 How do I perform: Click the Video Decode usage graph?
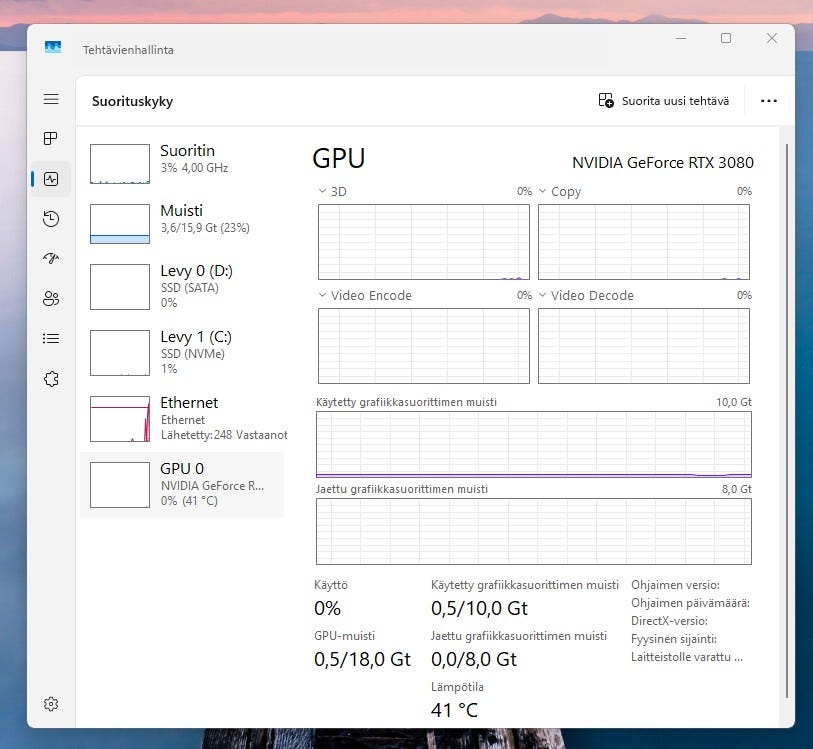pos(643,346)
